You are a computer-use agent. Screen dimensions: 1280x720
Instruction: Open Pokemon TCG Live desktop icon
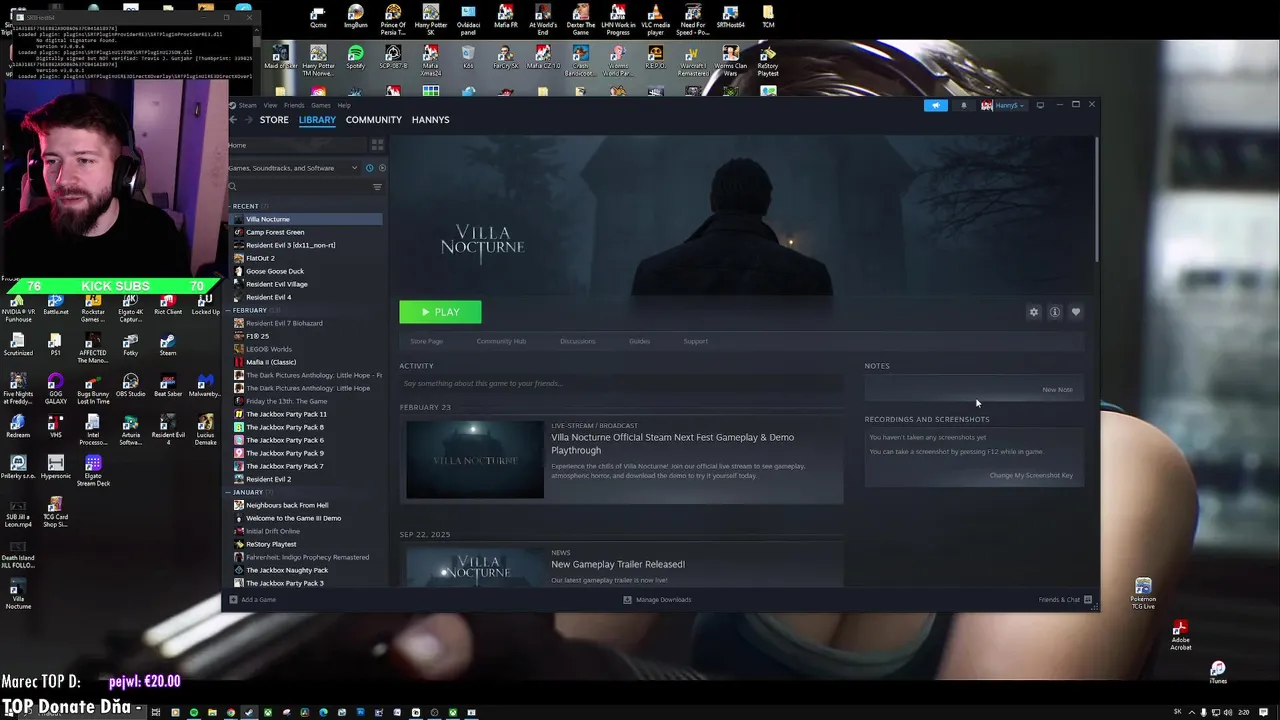point(1143,594)
